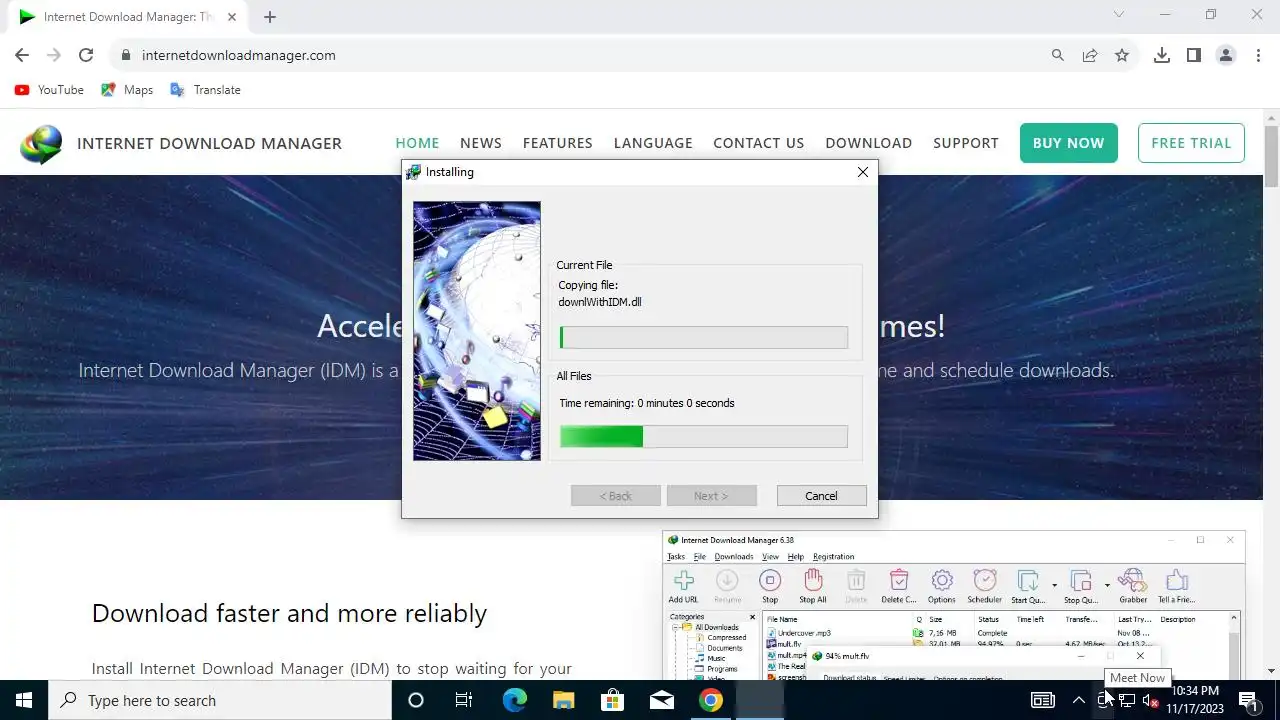This screenshot has width=1280, height=720.
Task: Go back in Chrome
Action: (x=22, y=55)
